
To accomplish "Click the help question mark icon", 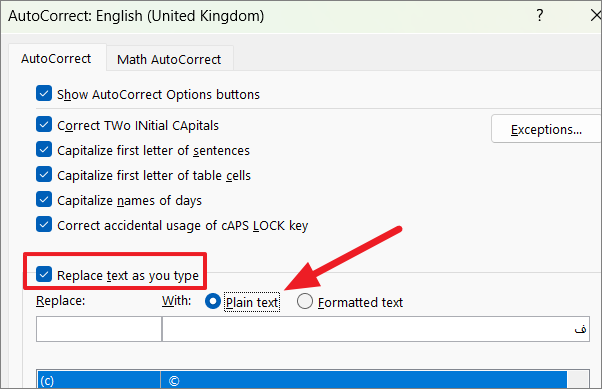I will 540,16.
